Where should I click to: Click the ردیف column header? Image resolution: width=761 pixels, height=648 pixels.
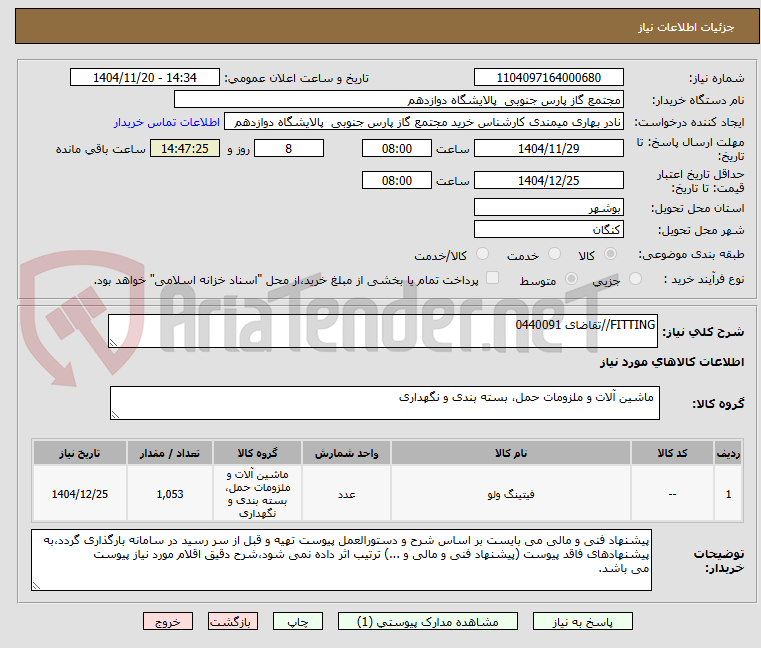[x=728, y=453]
